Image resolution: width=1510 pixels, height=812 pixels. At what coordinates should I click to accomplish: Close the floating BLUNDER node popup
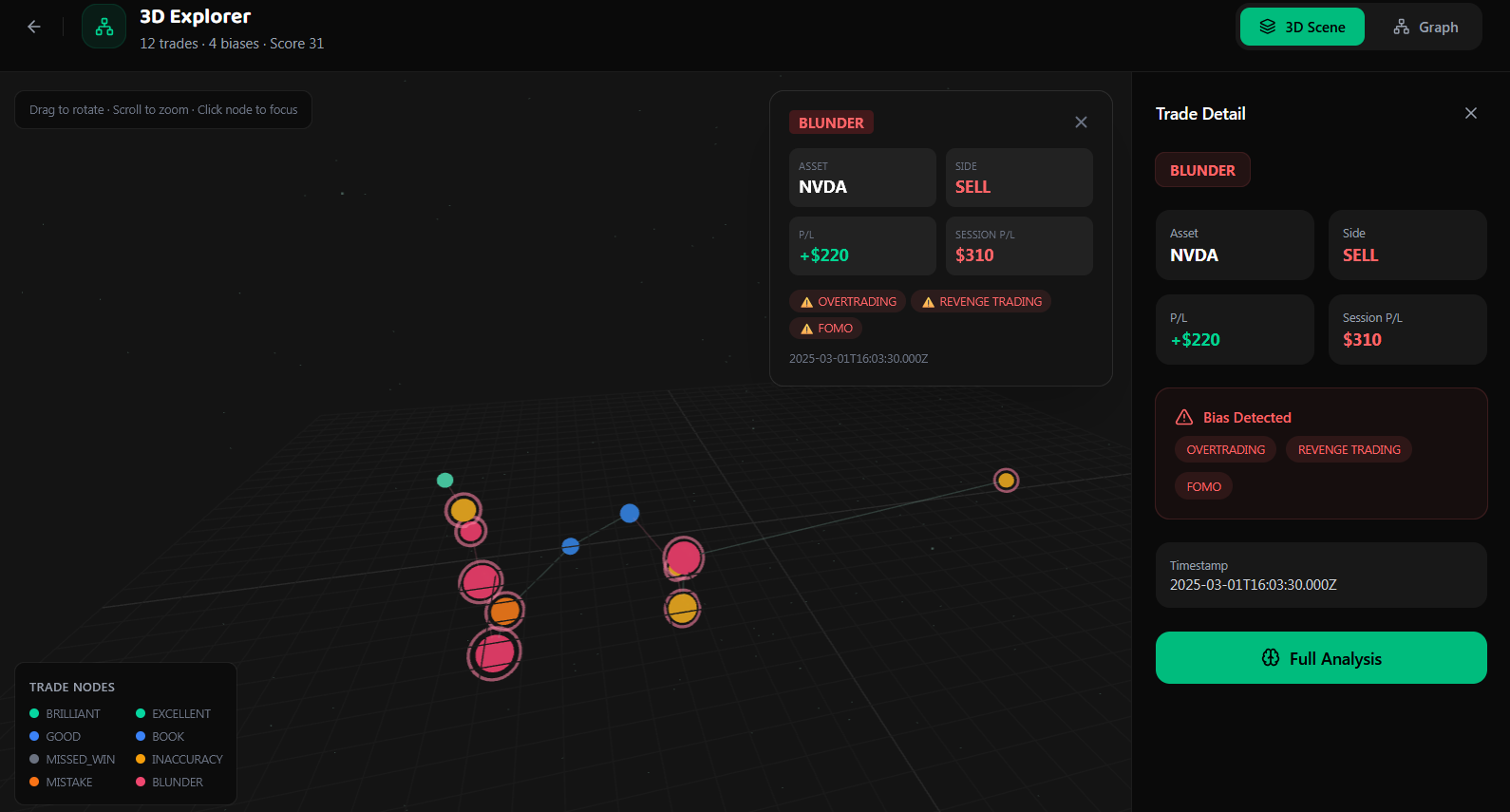coord(1081,123)
